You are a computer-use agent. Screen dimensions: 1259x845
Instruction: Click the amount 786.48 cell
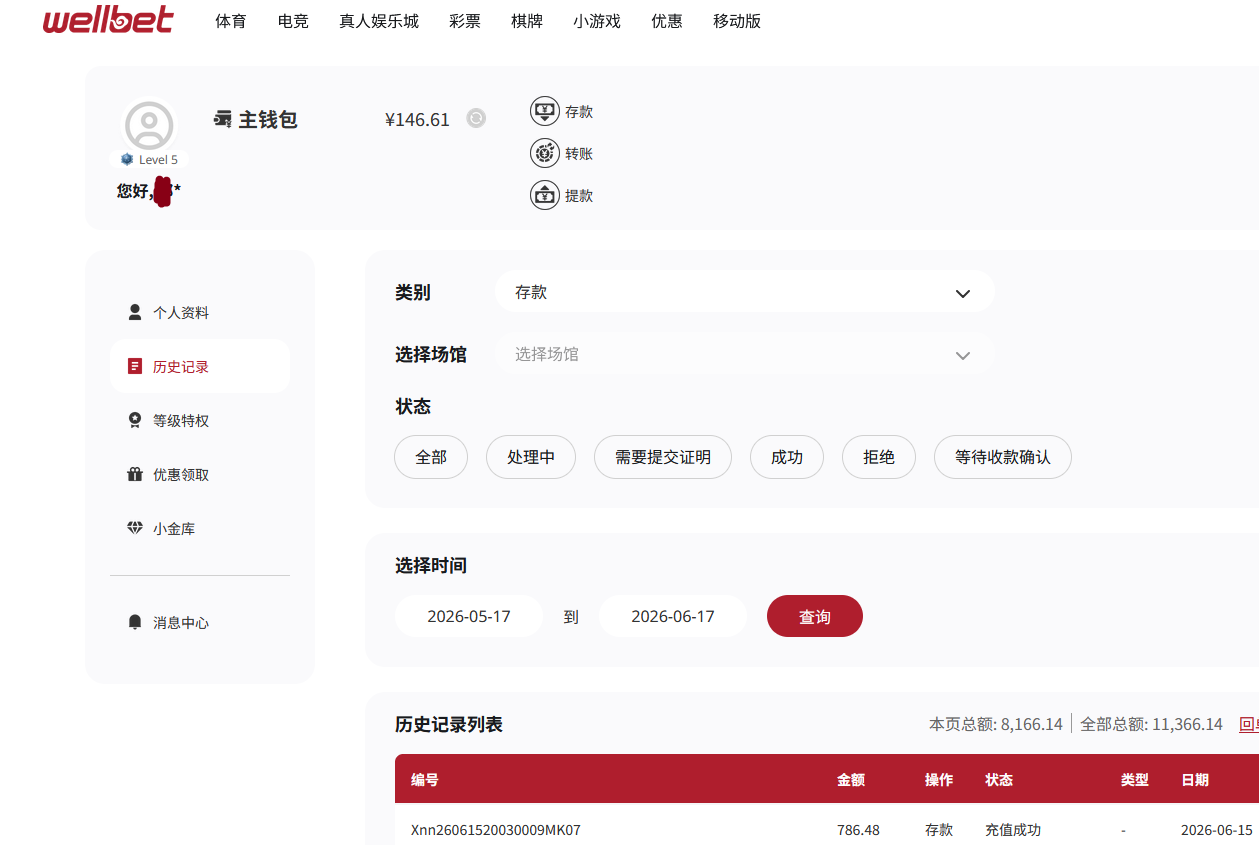(858, 830)
